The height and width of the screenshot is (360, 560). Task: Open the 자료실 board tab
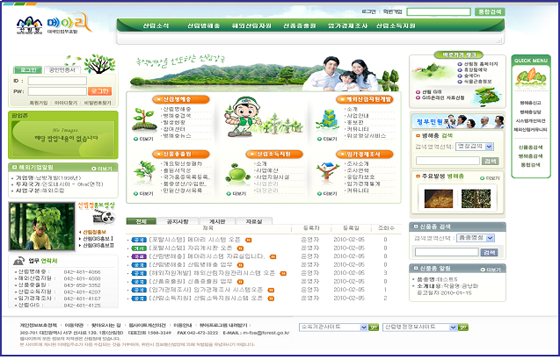click(254, 221)
